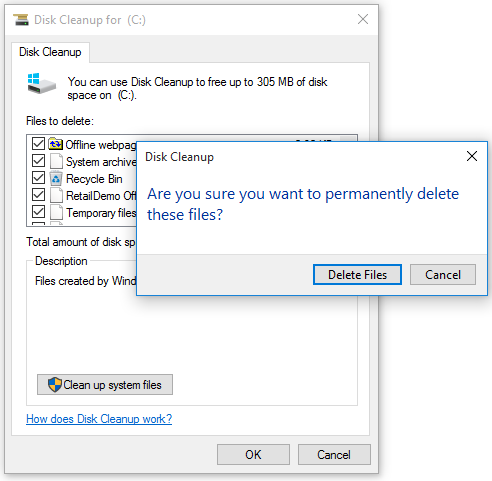Close the confirmation dialog with X
Image resolution: width=492 pixels, height=481 pixels.
point(472,156)
